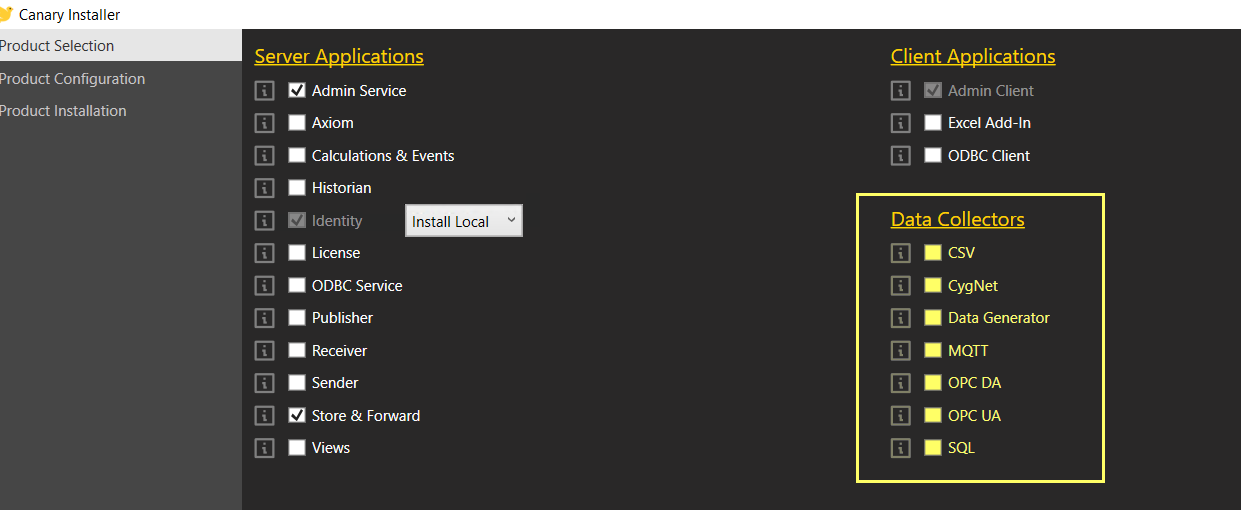Uncheck the Admin Service checkbox

(297, 90)
